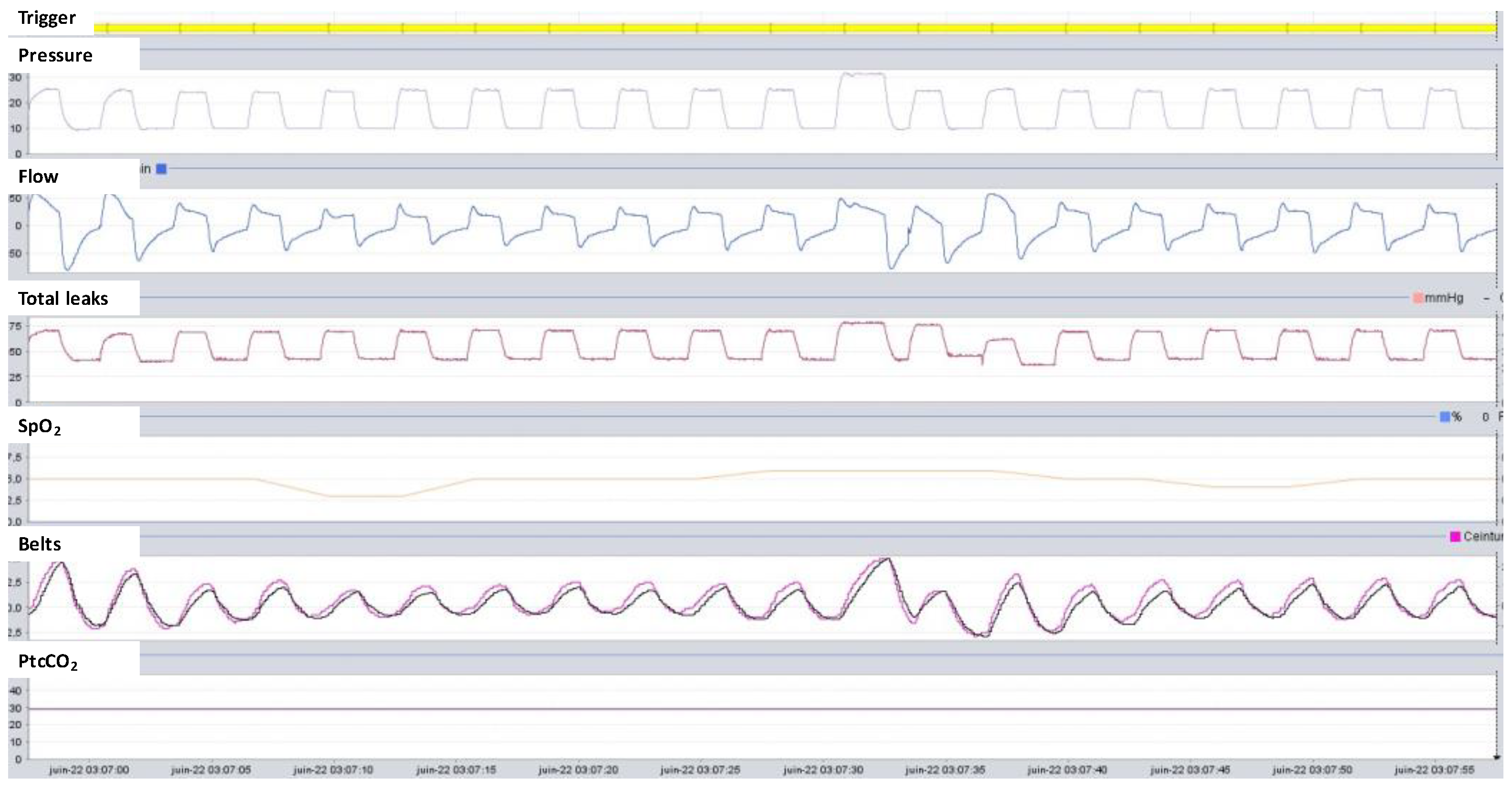Click the 03:07:30 time axis label
The width and height of the screenshot is (1512, 790).
point(823,769)
